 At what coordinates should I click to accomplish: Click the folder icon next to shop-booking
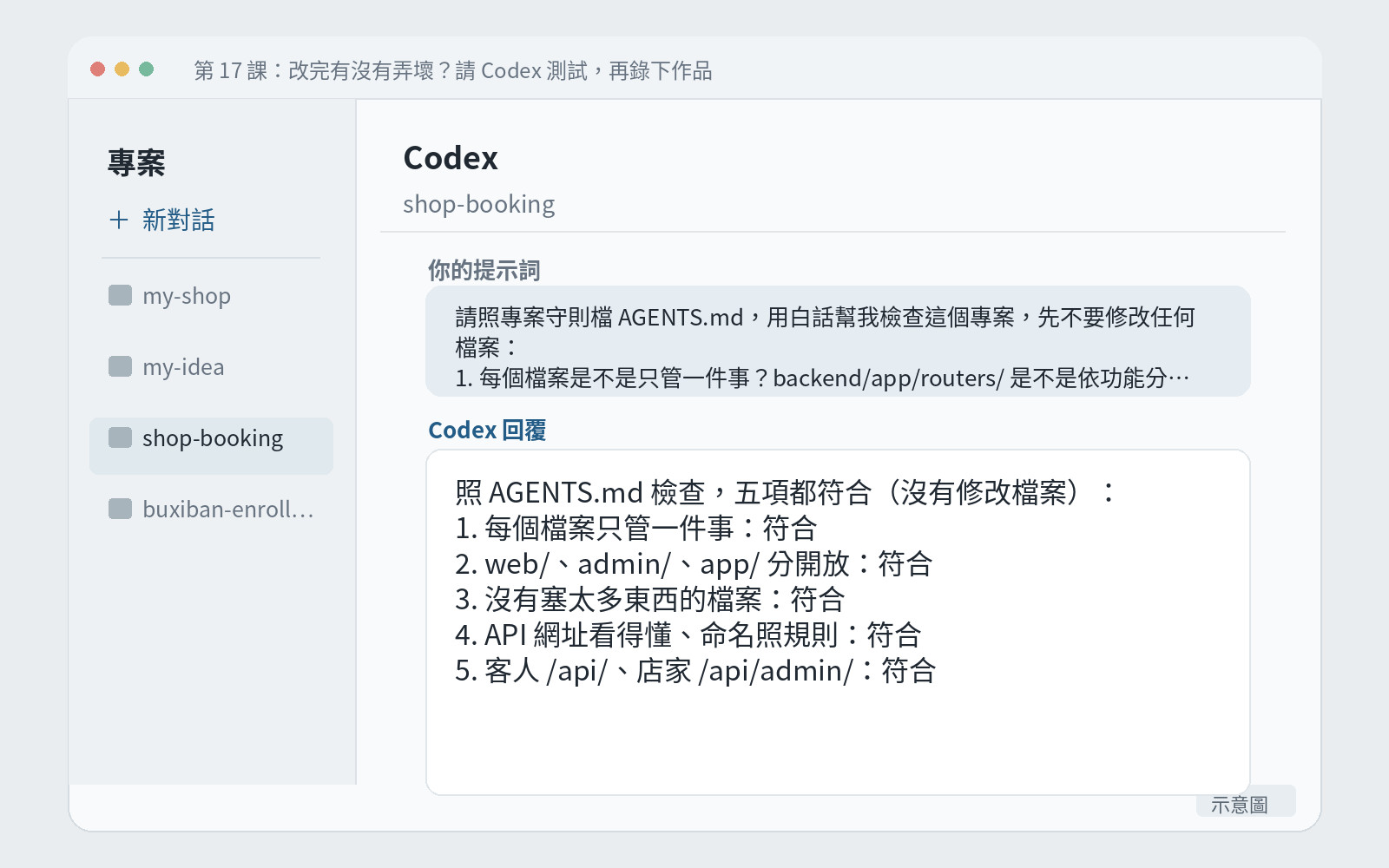(120, 437)
